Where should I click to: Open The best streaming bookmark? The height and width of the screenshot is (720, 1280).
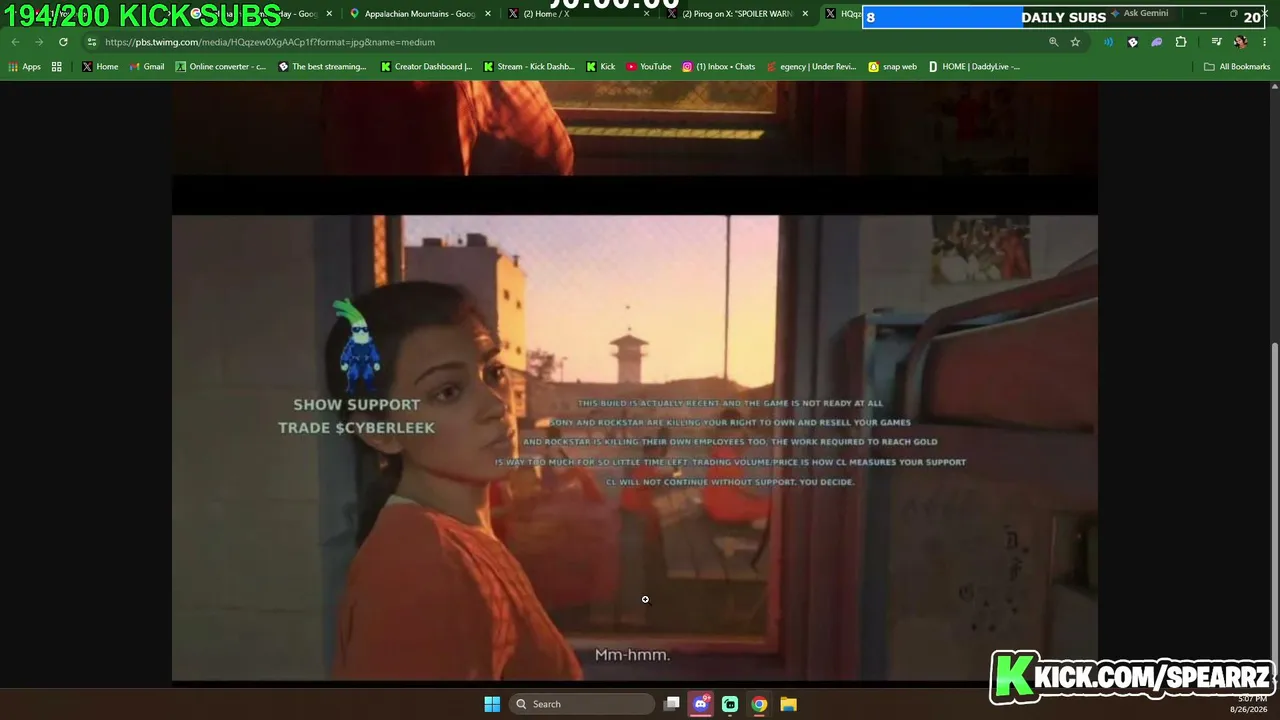click(x=322, y=67)
